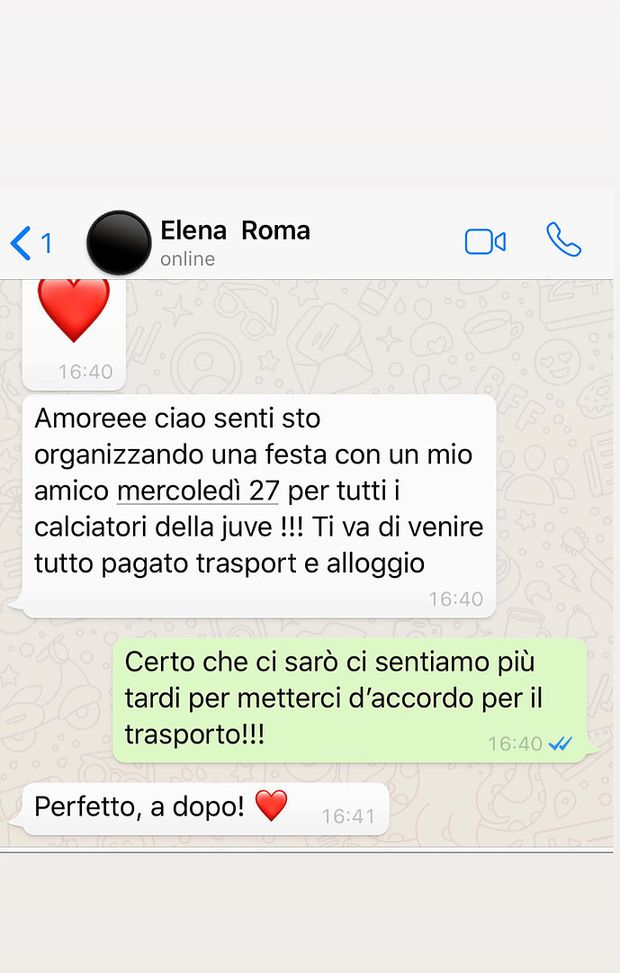The width and height of the screenshot is (620, 973).
Task: Select the green Certo che ci sarò message
Action: pos(350,701)
